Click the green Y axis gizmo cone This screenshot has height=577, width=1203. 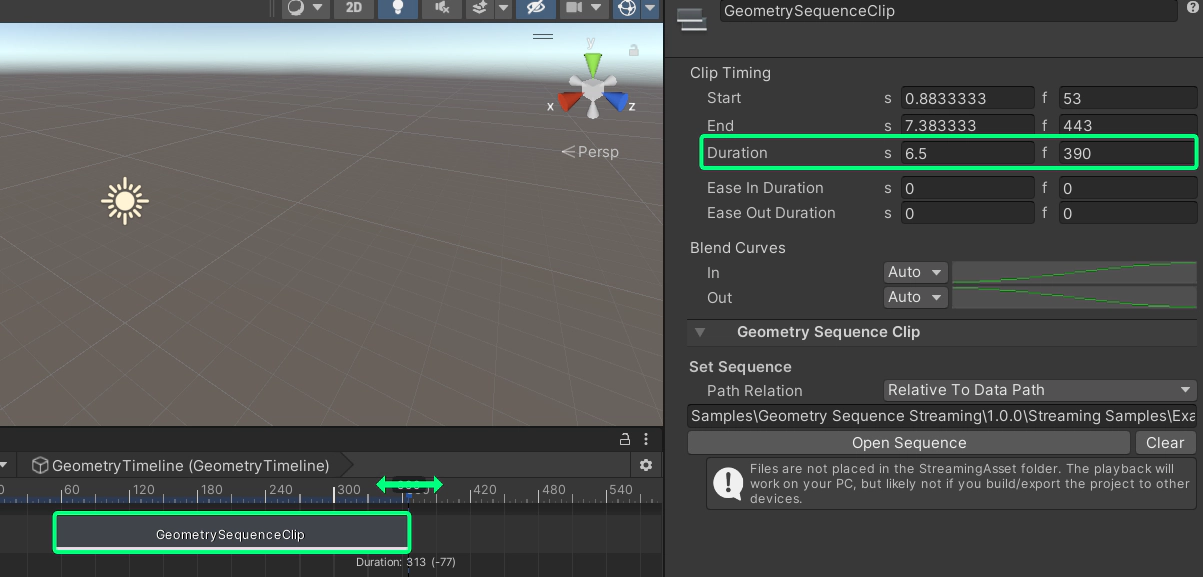coord(593,64)
